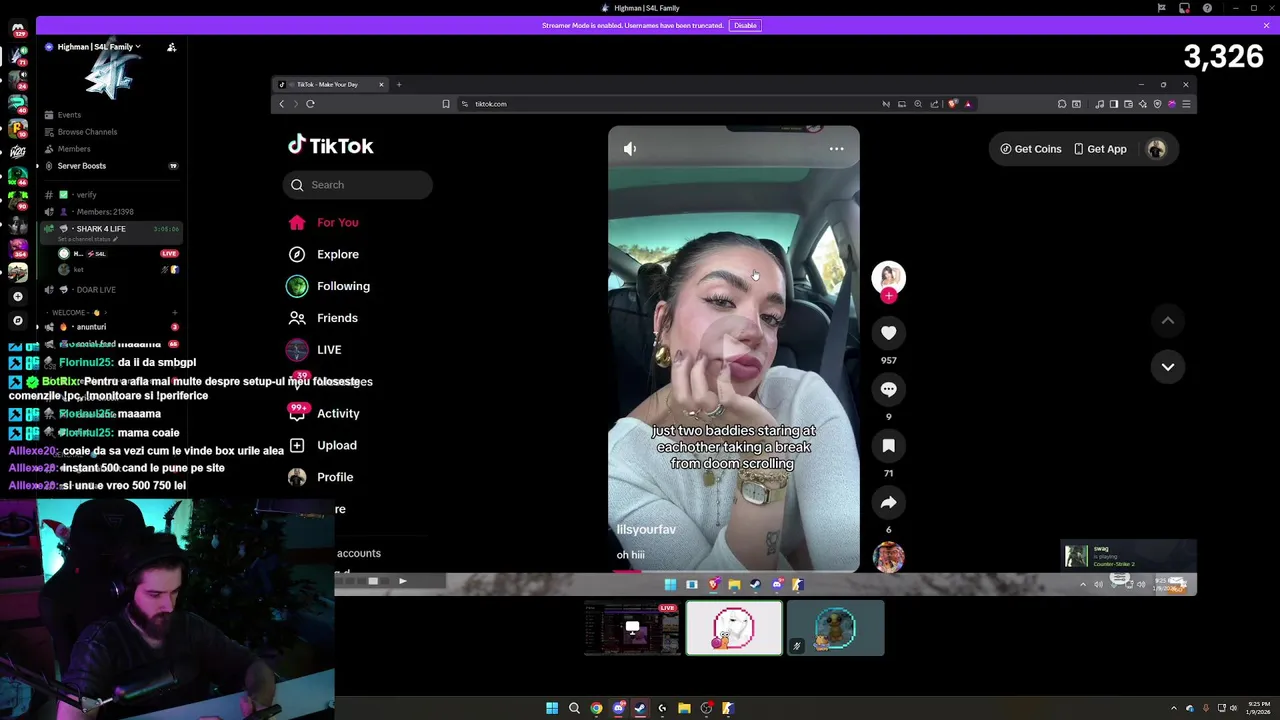This screenshot has width=1280, height=720.
Task: Open Chrome from the taskbar
Action: (x=596, y=708)
